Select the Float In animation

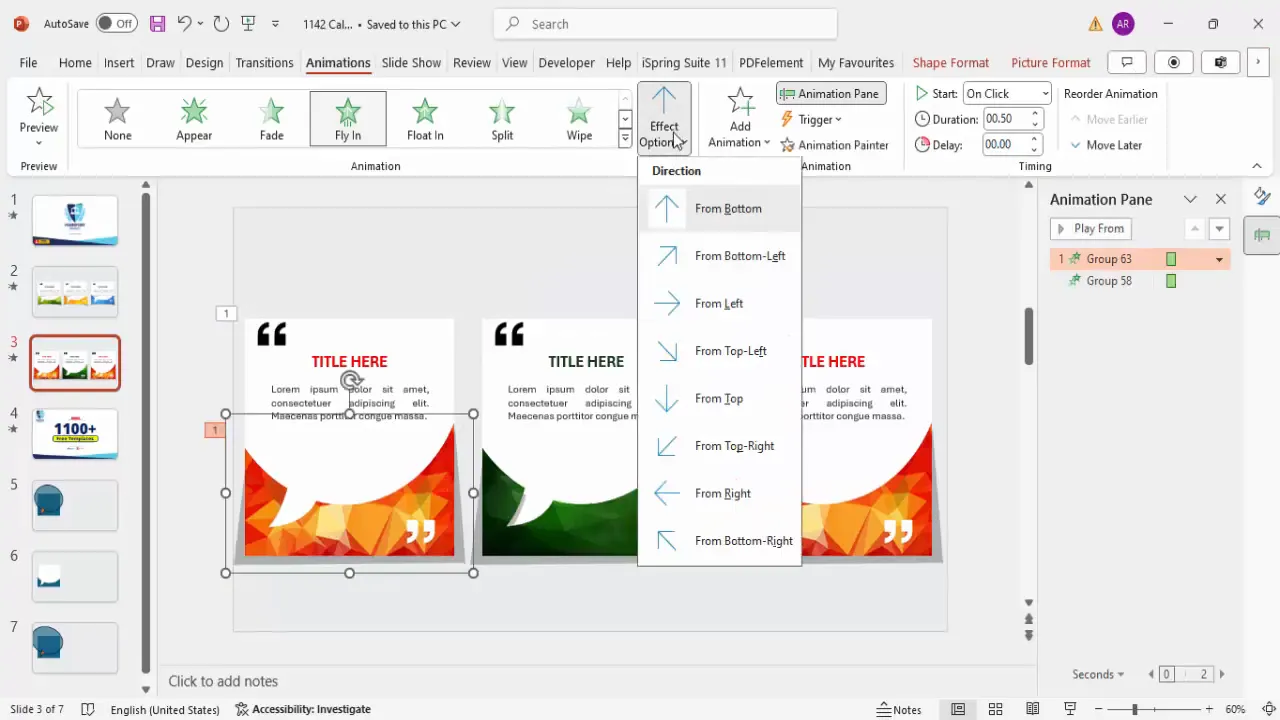425,118
